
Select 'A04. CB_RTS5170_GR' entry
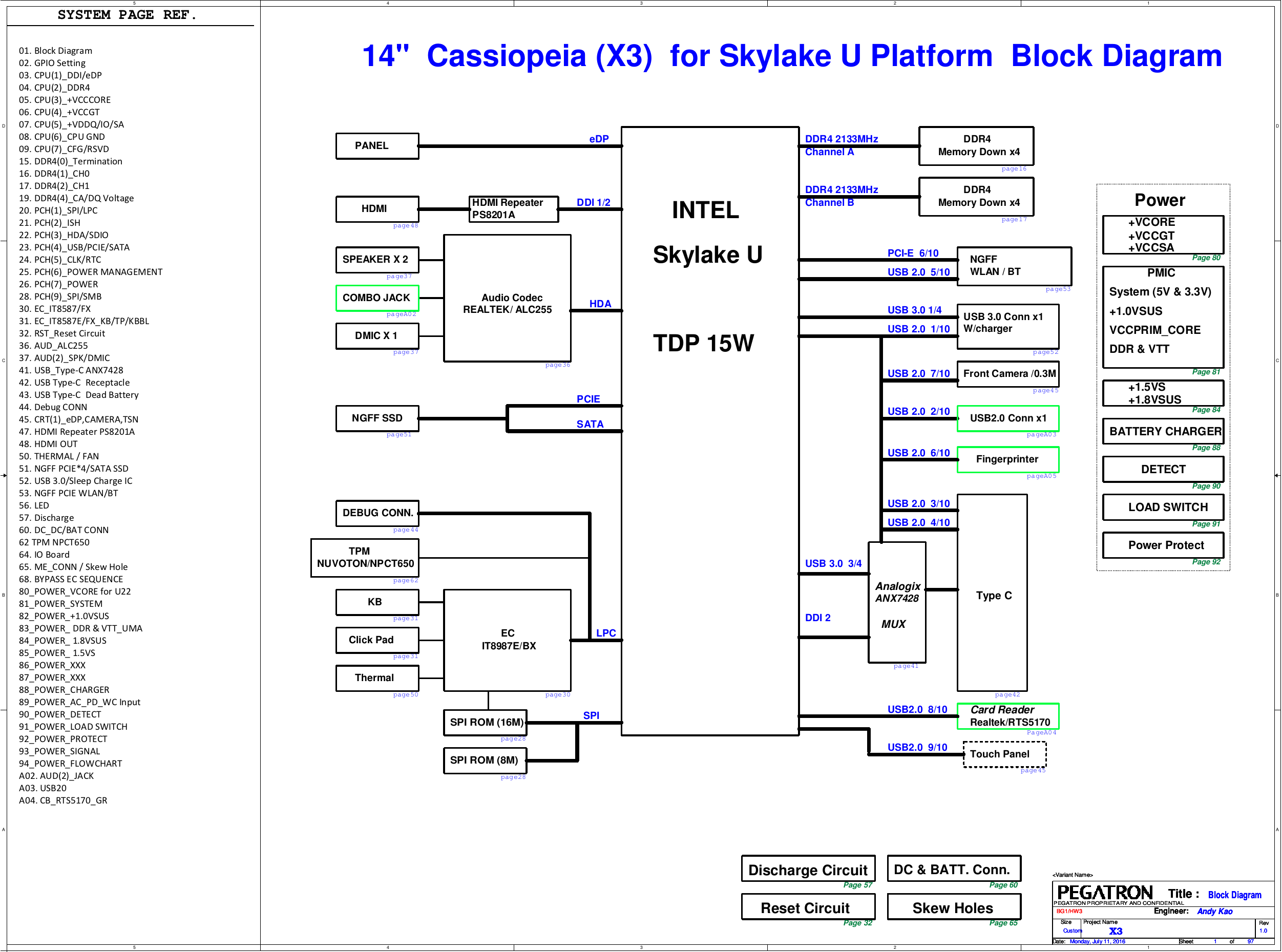[63, 800]
